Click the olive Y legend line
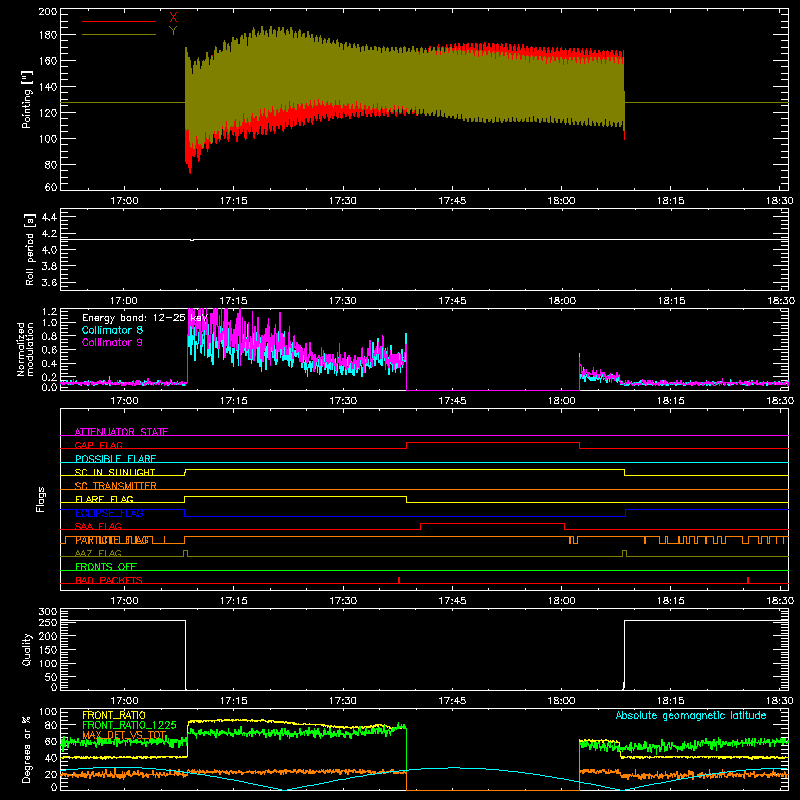 coord(119,35)
